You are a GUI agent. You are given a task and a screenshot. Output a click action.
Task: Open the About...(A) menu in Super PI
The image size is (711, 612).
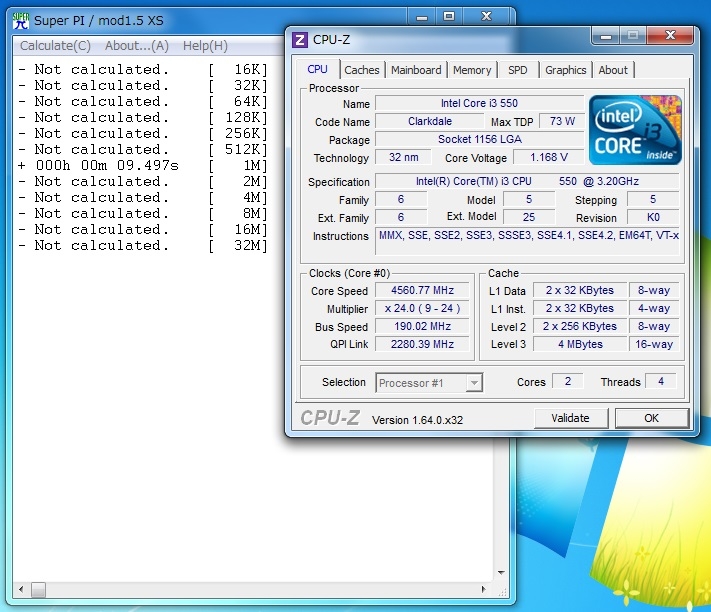click(137, 46)
